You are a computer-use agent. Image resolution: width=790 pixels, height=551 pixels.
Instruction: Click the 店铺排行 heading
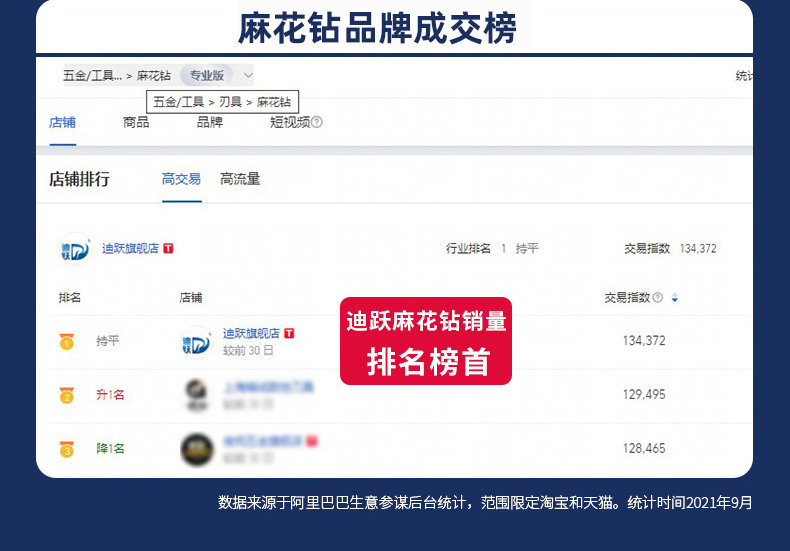79,179
